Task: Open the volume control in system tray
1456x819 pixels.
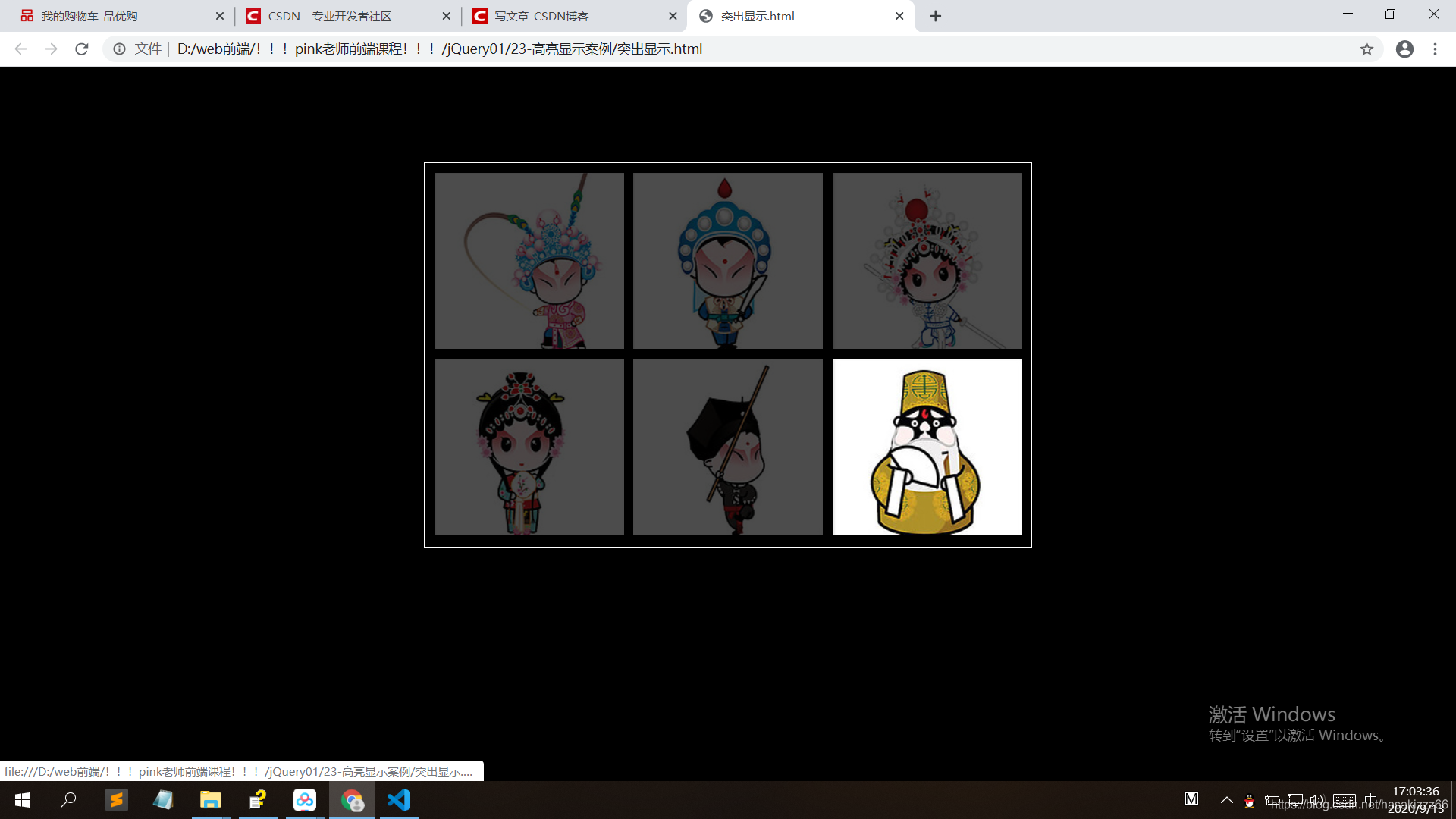Action: pos(1317,800)
